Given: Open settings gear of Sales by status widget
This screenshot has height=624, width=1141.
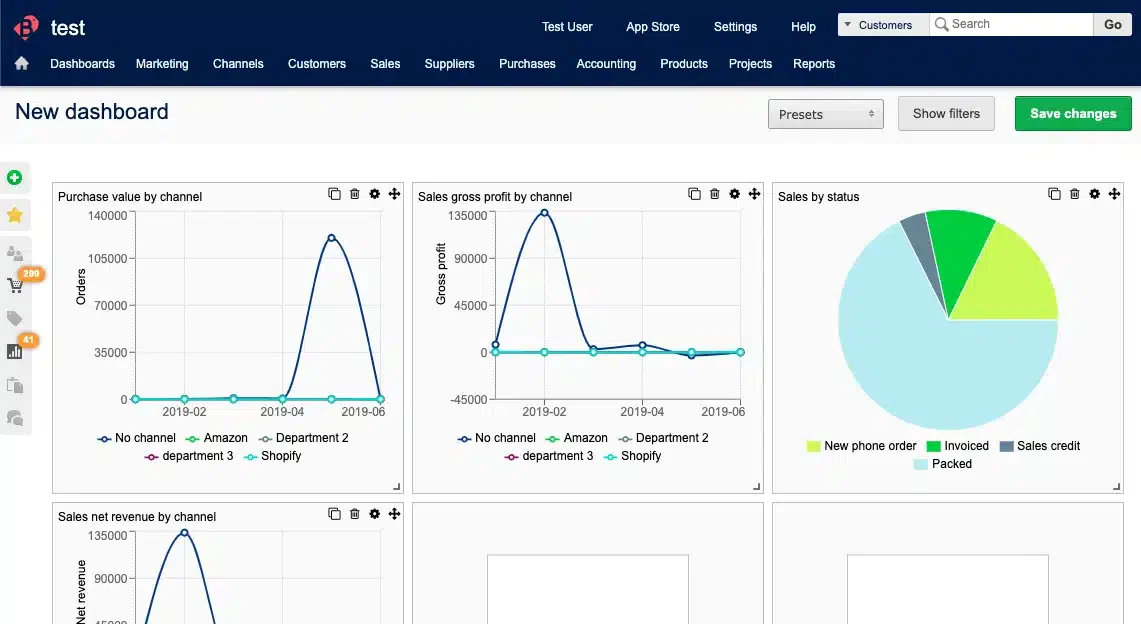Looking at the screenshot, I should tap(1094, 194).
